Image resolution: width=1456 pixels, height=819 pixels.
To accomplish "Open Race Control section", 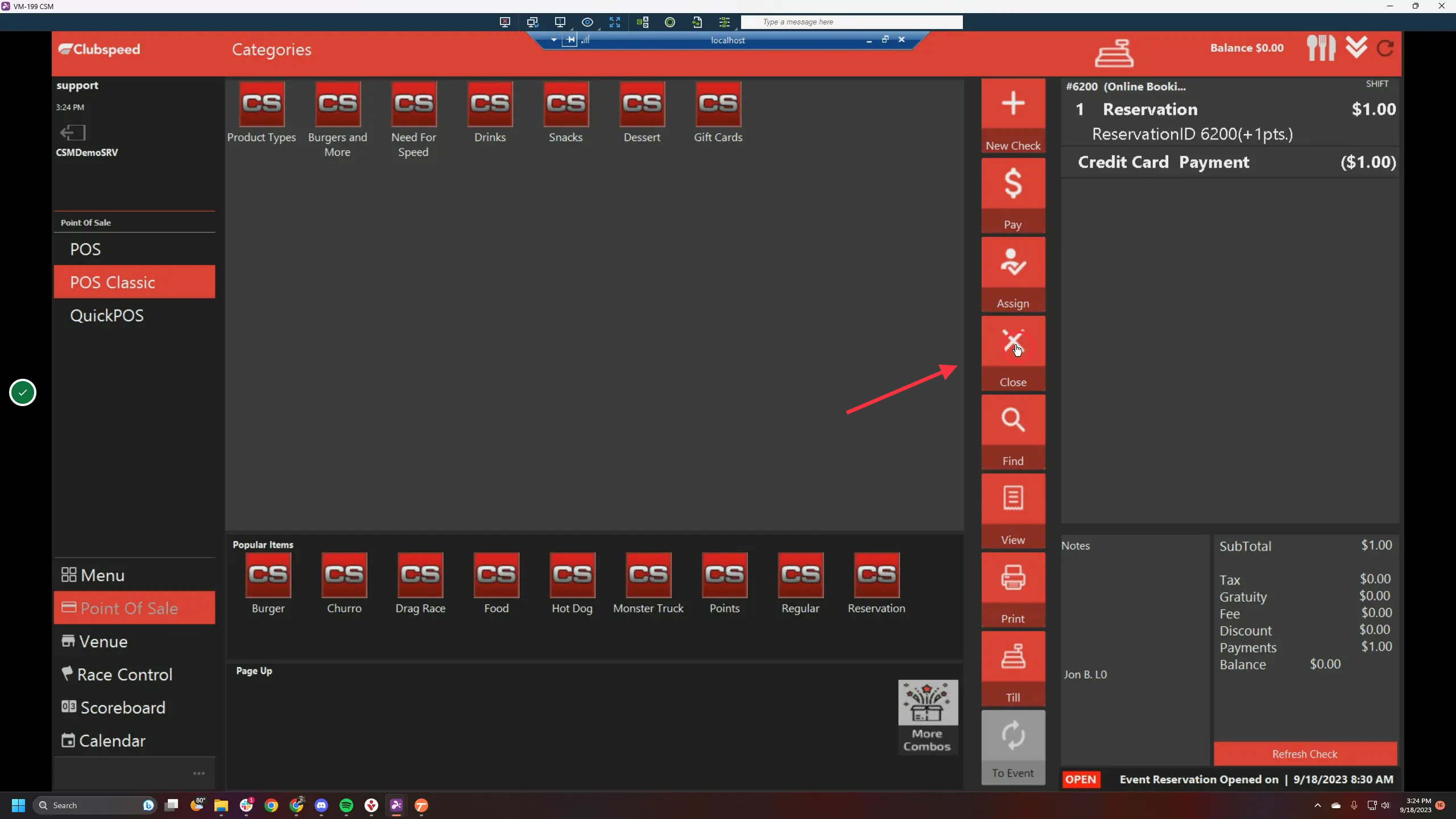I will click(x=134, y=675).
